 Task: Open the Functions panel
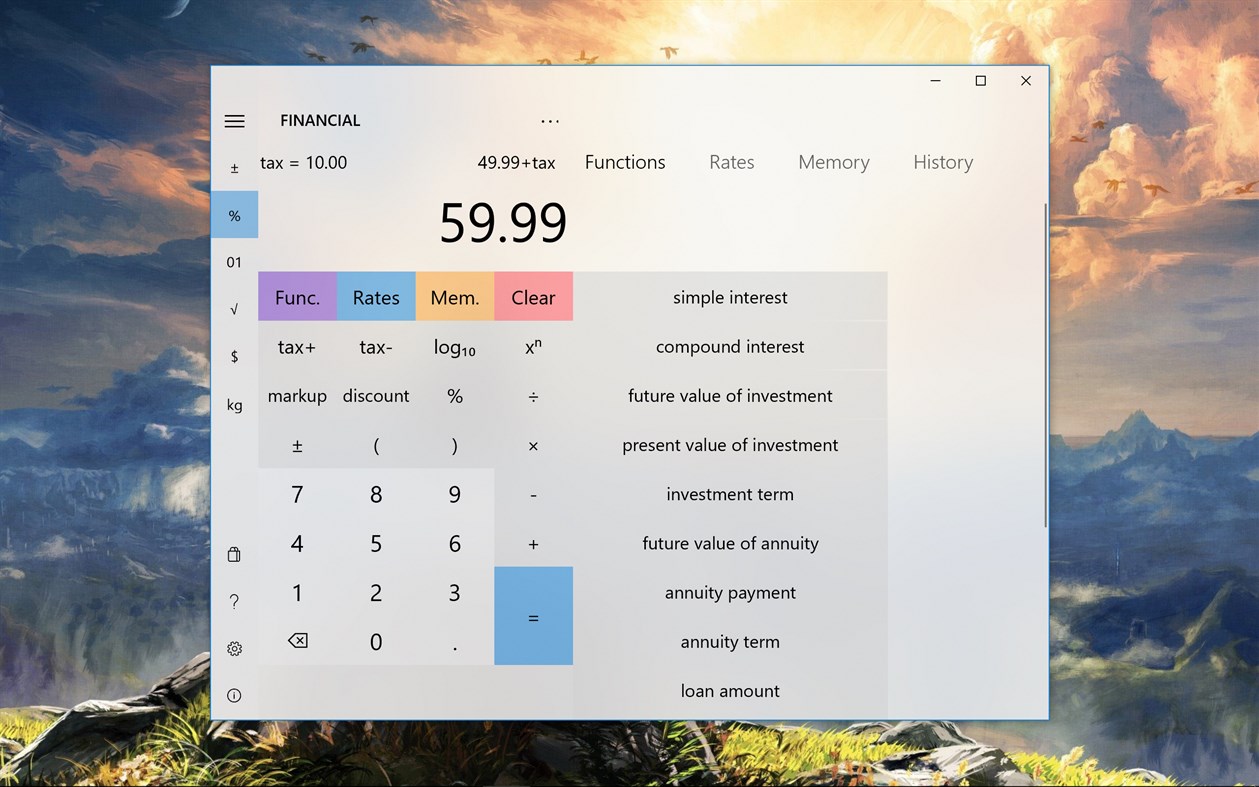(x=624, y=162)
